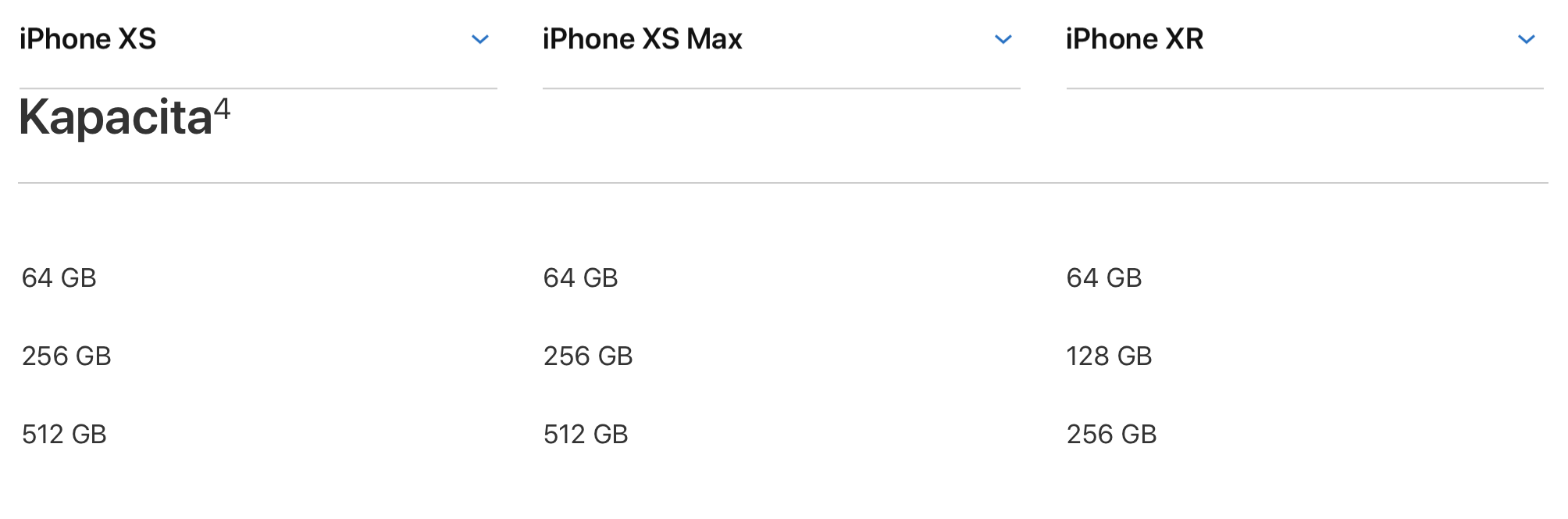
Task: Click the full-width divider below Kapacita heading
Action: click(782, 183)
